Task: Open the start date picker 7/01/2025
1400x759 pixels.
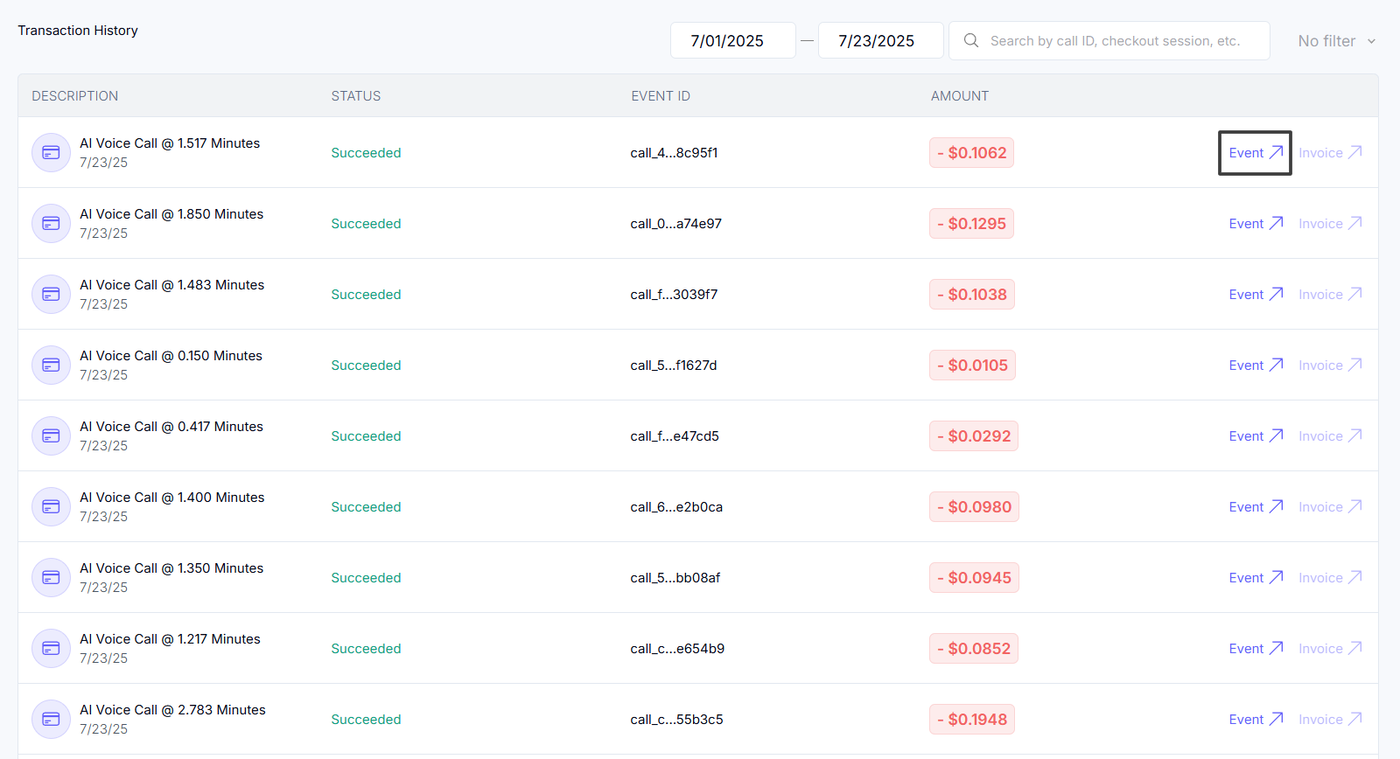Action: [x=733, y=41]
